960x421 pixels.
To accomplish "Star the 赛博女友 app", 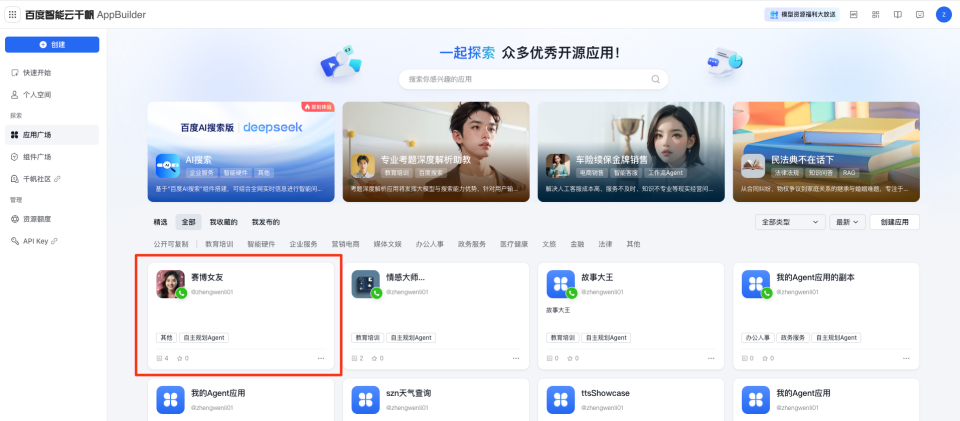I will tap(180, 359).
